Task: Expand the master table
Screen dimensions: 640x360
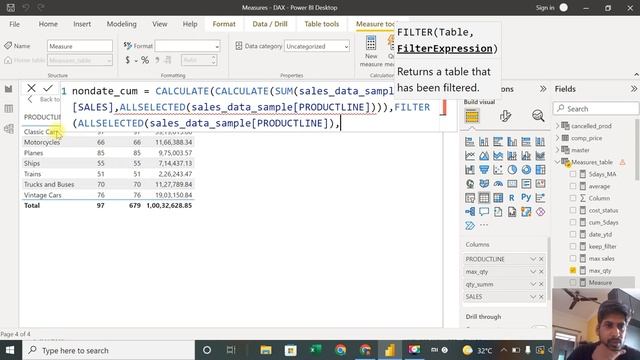Action: tap(558, 150)
